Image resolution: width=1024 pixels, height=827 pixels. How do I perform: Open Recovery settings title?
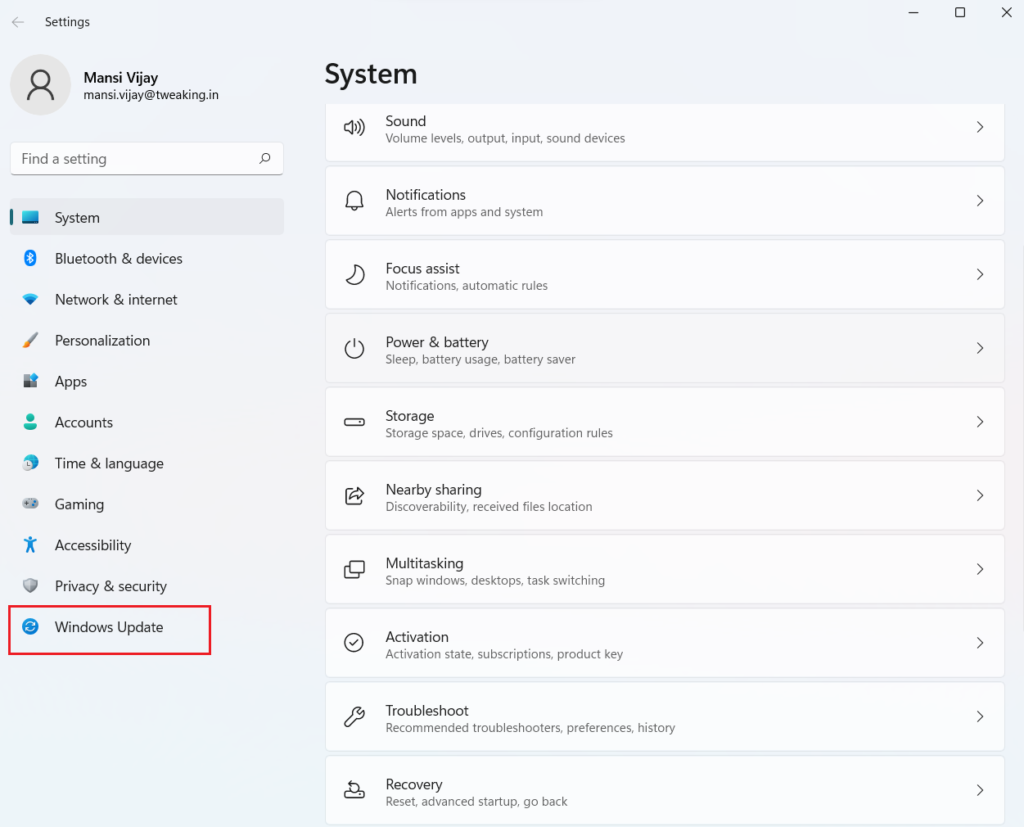[413, 785]
